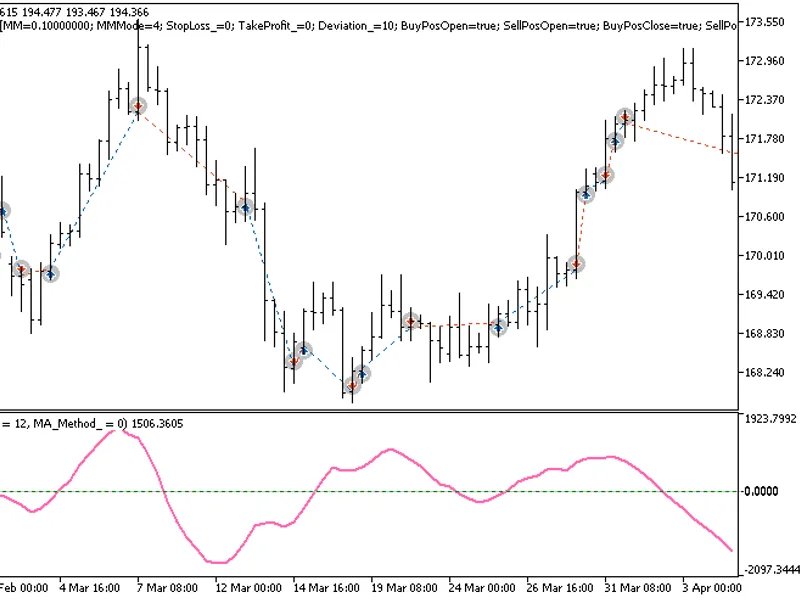This screenshot has height=600, width=800.
Task: Select the blue buy marker near the 171.780 level
Action: [615, 141]
